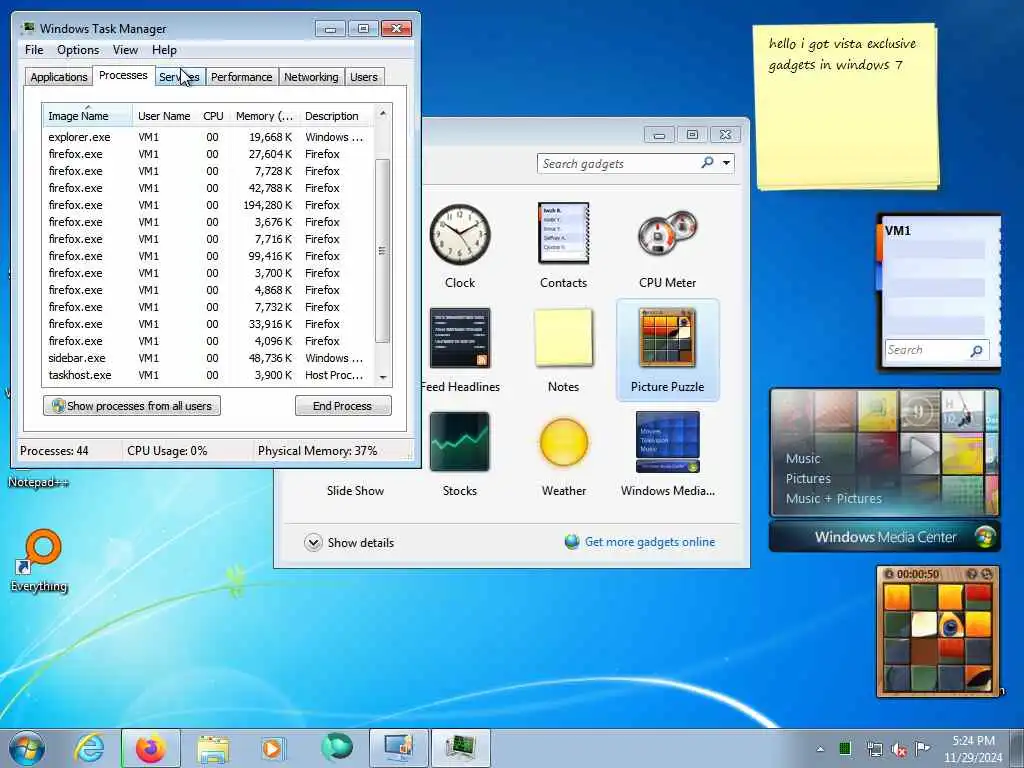Switch to the Applications tab
This screenshot has height=768, width=1024.
[59, 77]
